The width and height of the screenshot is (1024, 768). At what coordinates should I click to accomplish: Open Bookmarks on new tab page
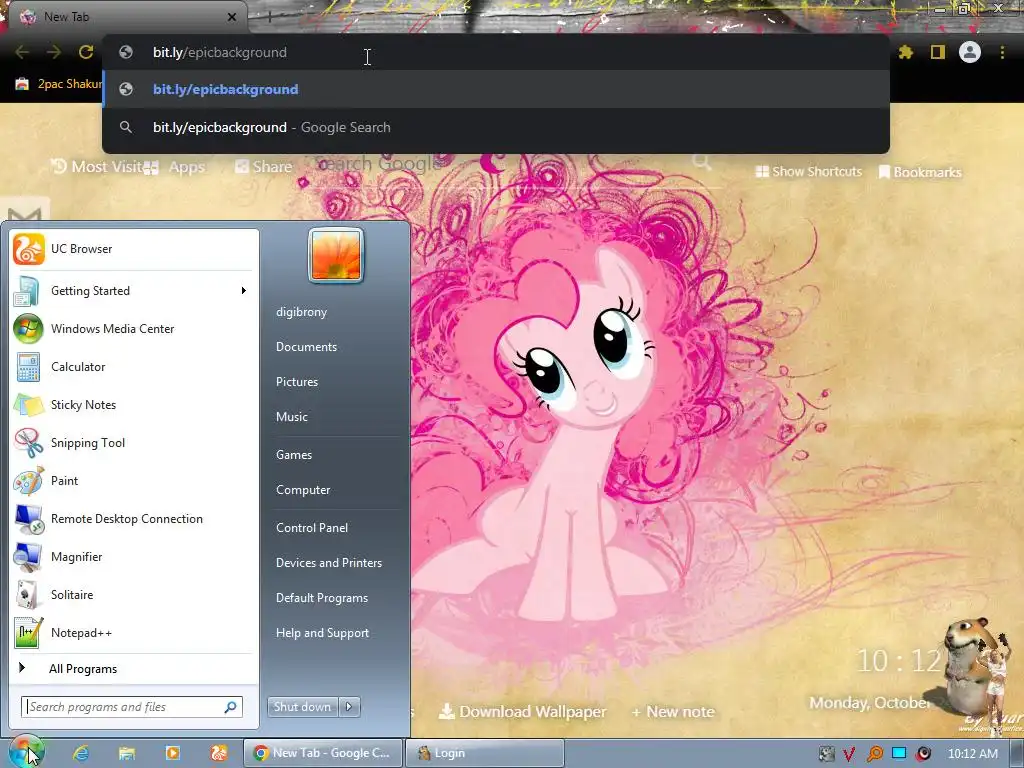920,172
